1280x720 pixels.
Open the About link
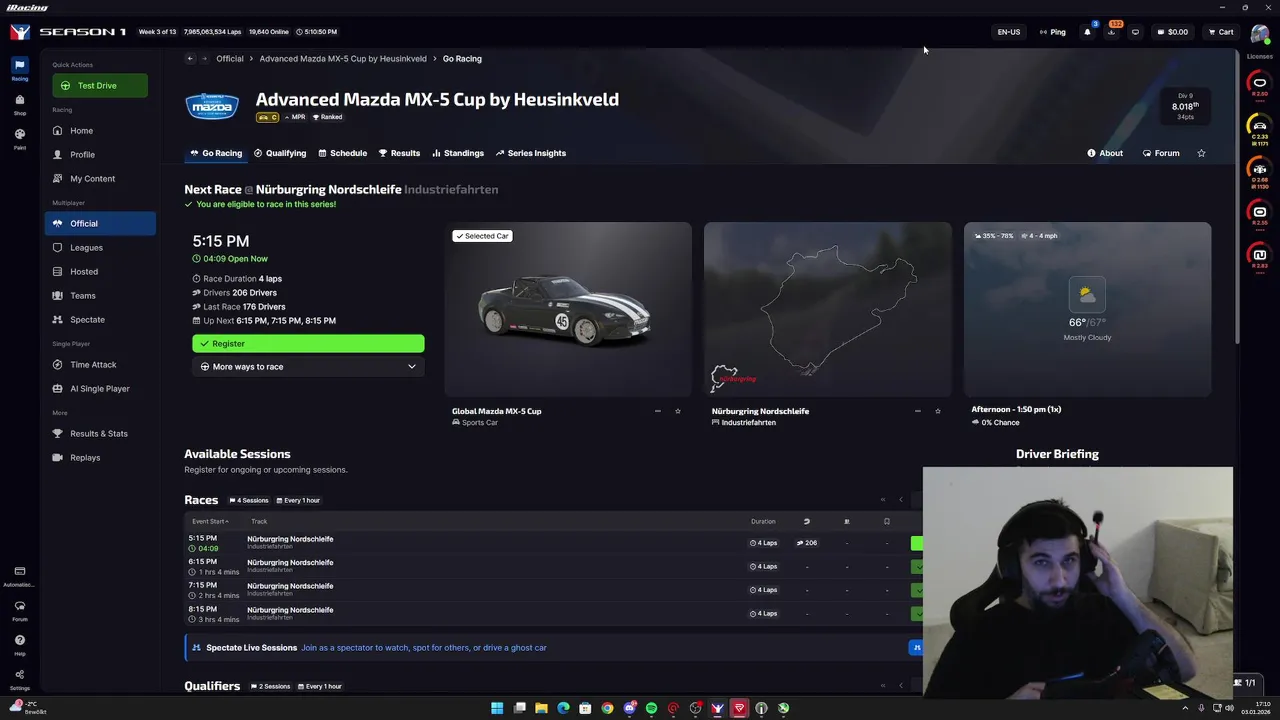tap(1105, 153)
